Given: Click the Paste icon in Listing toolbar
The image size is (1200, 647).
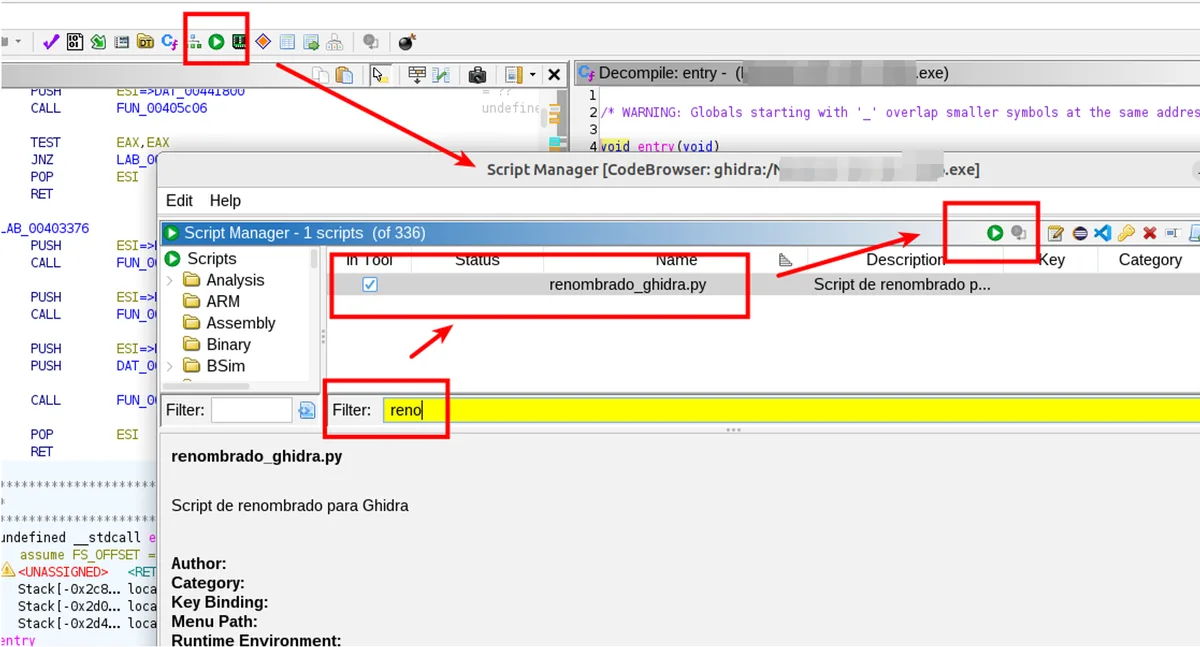Looking at the screenshot, I should (344, 75).
